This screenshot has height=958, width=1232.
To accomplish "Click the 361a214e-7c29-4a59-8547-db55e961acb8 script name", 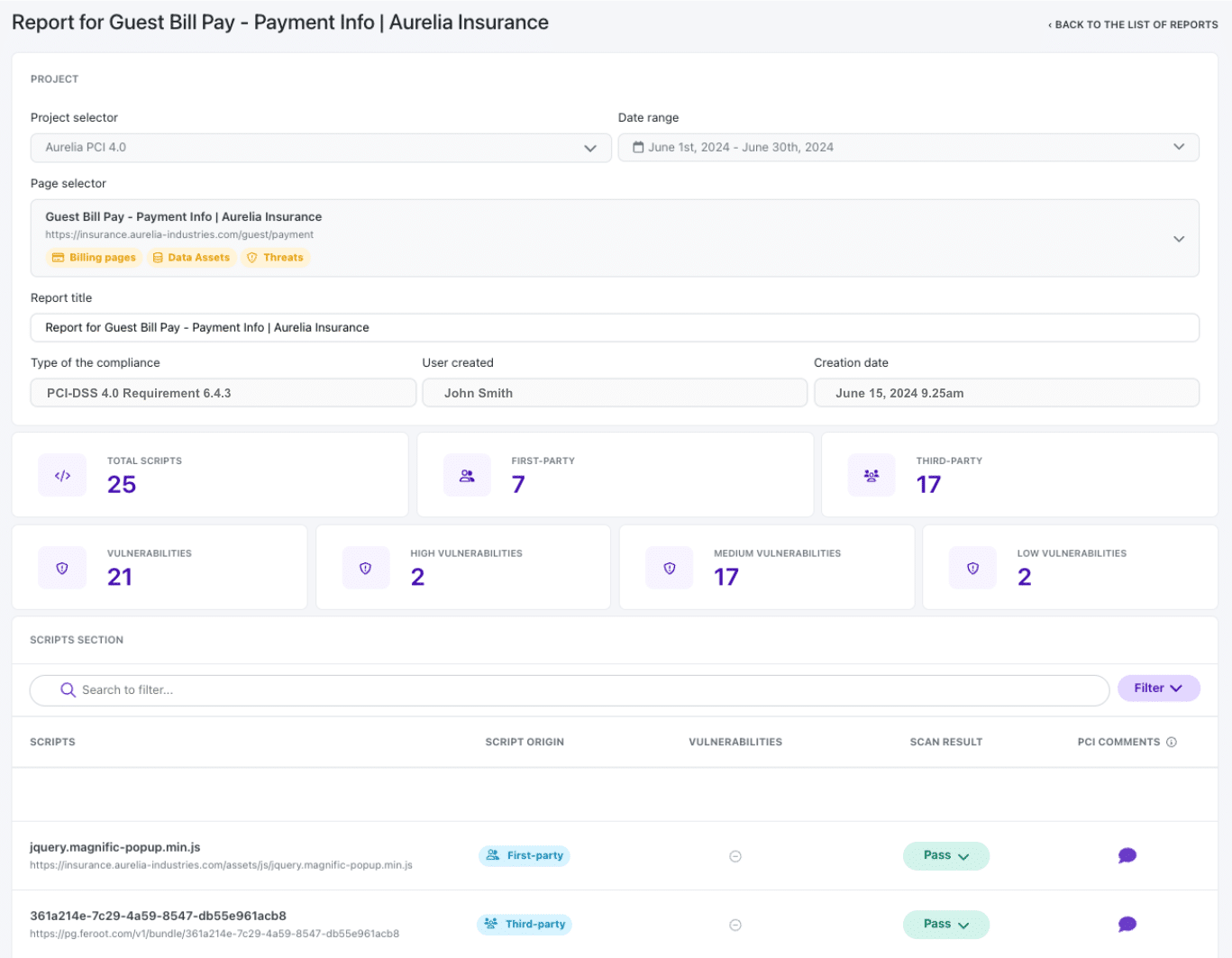I will coord(158,916).
